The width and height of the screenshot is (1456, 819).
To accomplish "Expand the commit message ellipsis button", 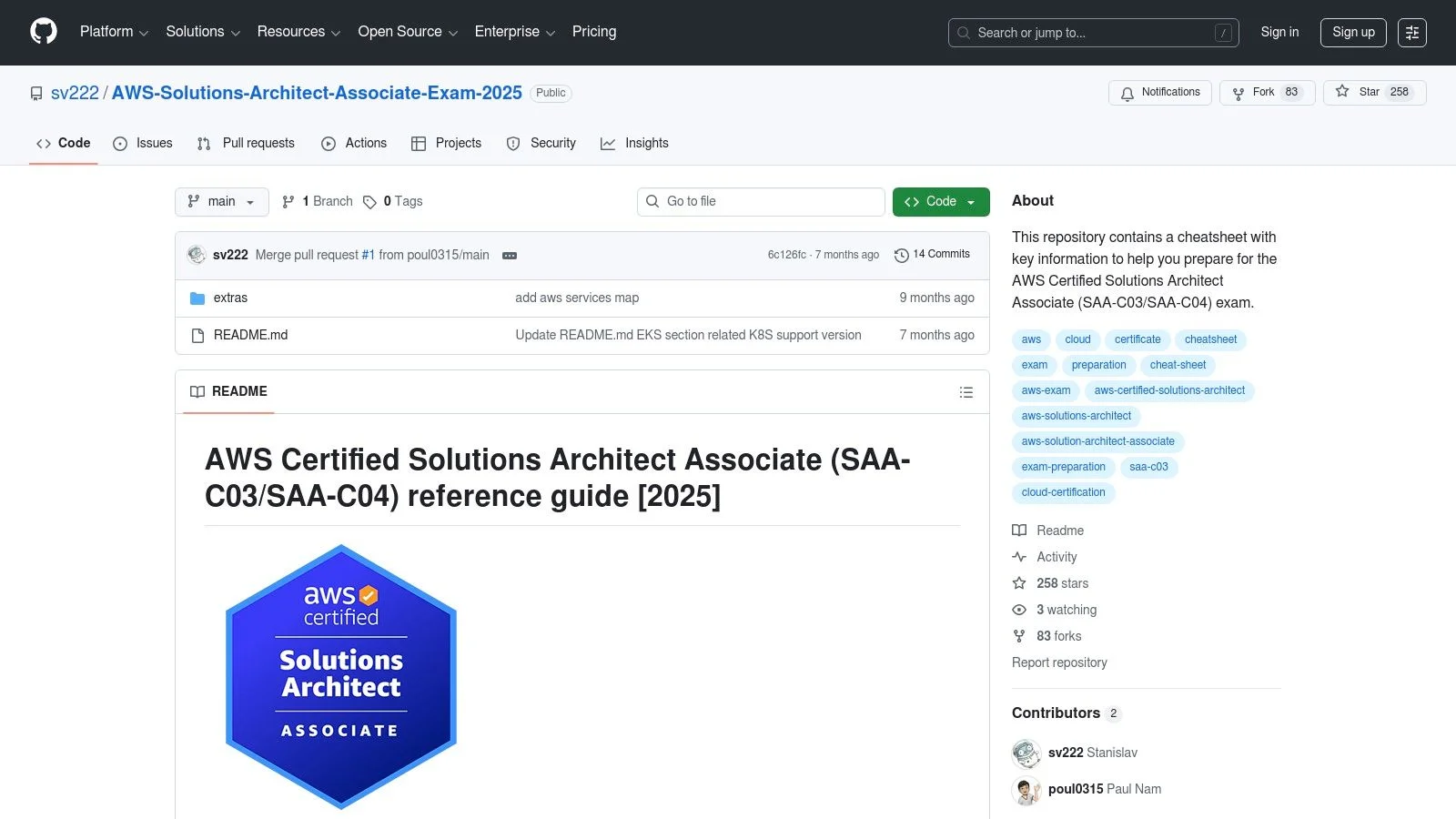I will pos(510,256).
